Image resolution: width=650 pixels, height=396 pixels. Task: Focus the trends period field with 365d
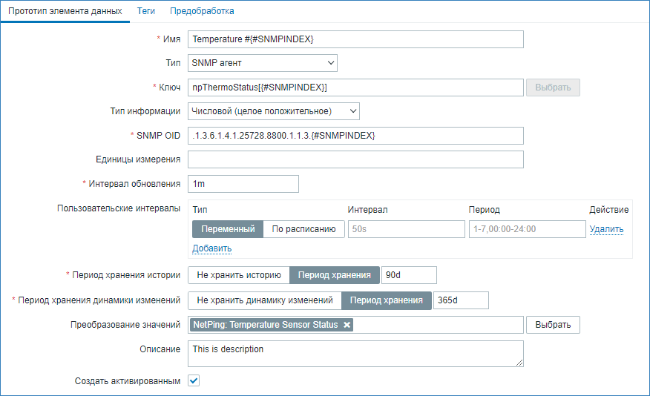461,300
